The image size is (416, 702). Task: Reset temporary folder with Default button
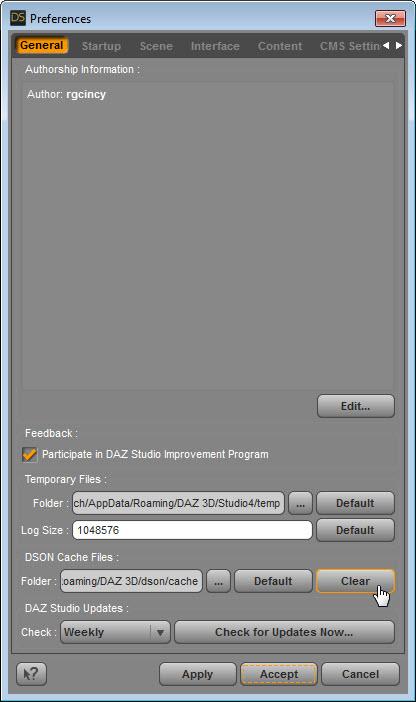355,503
